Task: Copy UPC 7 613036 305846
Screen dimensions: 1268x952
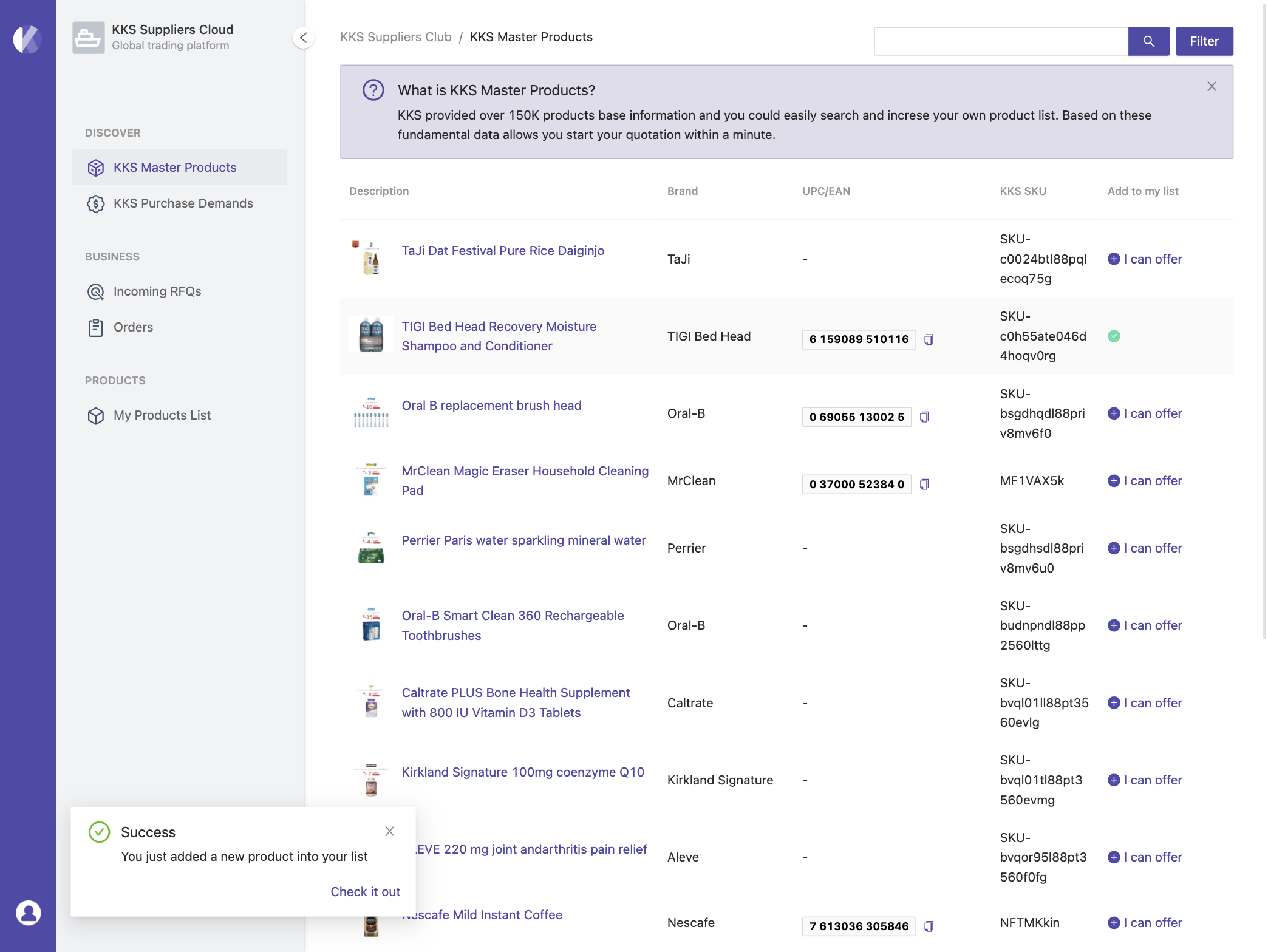Action: point(928,926)
